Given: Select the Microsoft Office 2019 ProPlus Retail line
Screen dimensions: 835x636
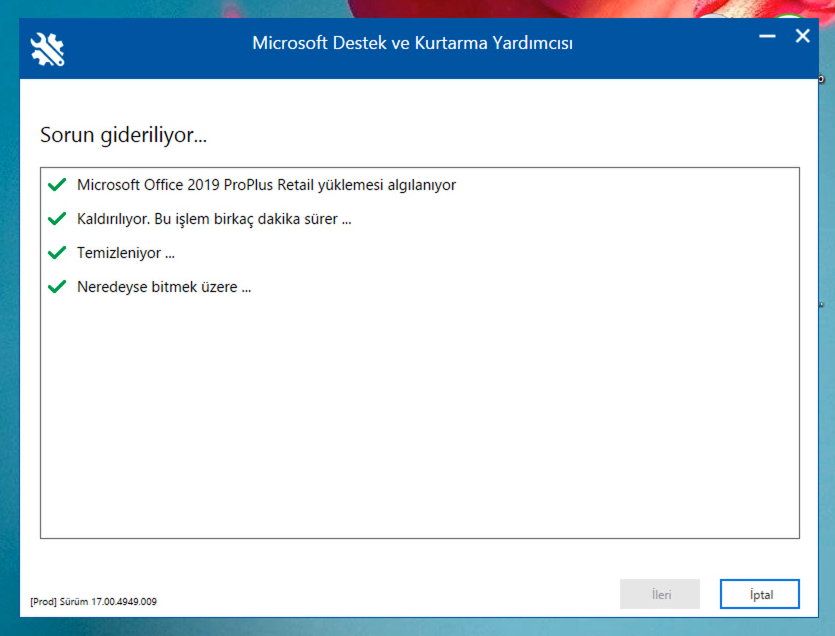Looking at the screenshot, I should 266,185.
